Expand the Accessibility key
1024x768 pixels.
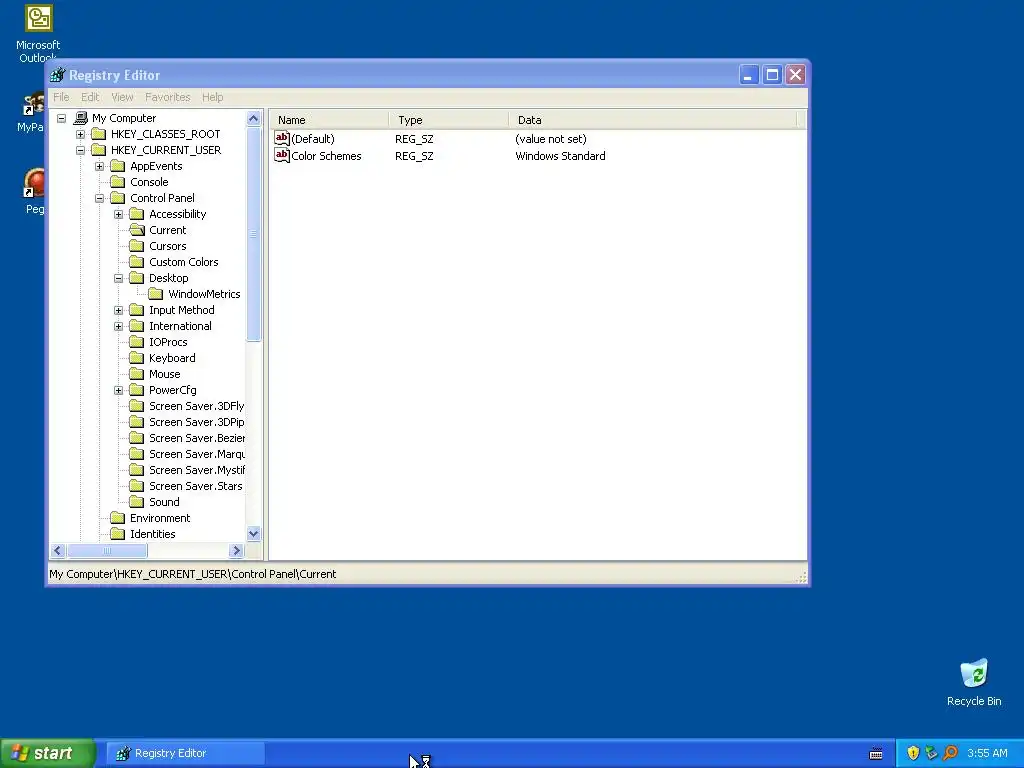click(118, 214)
